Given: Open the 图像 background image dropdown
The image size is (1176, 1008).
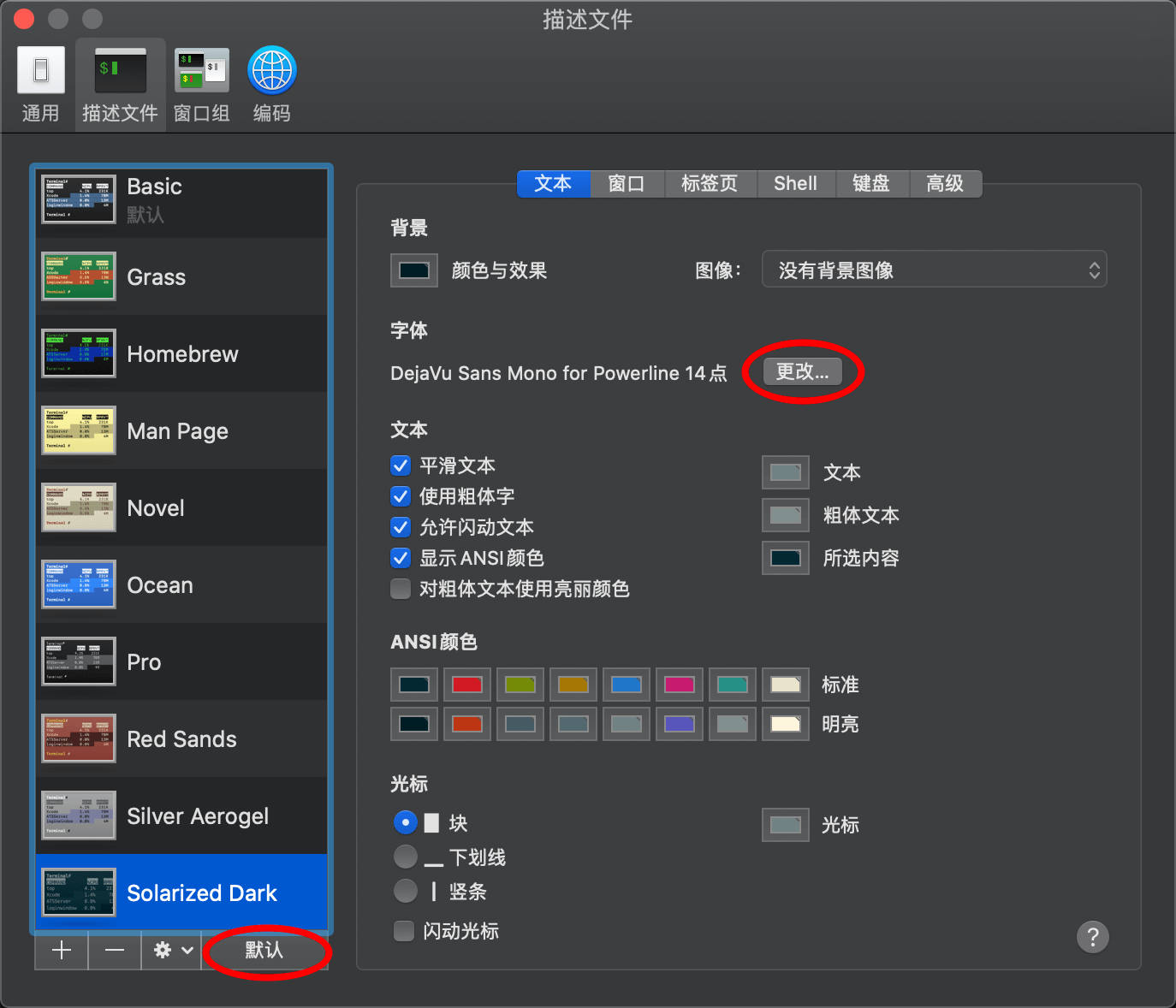Looking at the screenshot, I should click(934, 270).
